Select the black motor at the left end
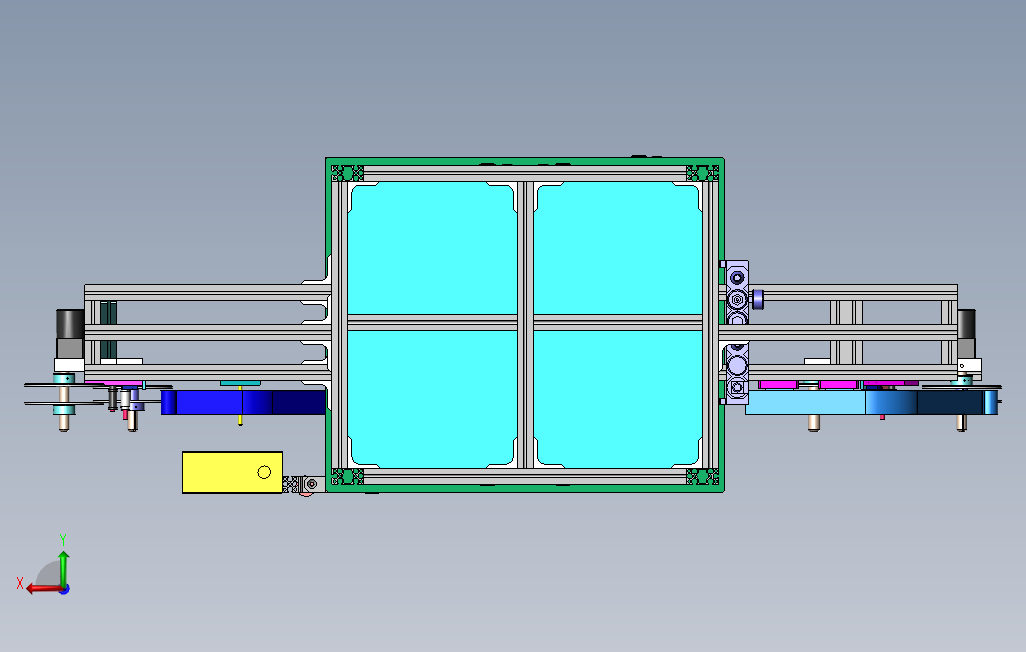This screenshot has width=1026, height=652. [x=69, y=325]
